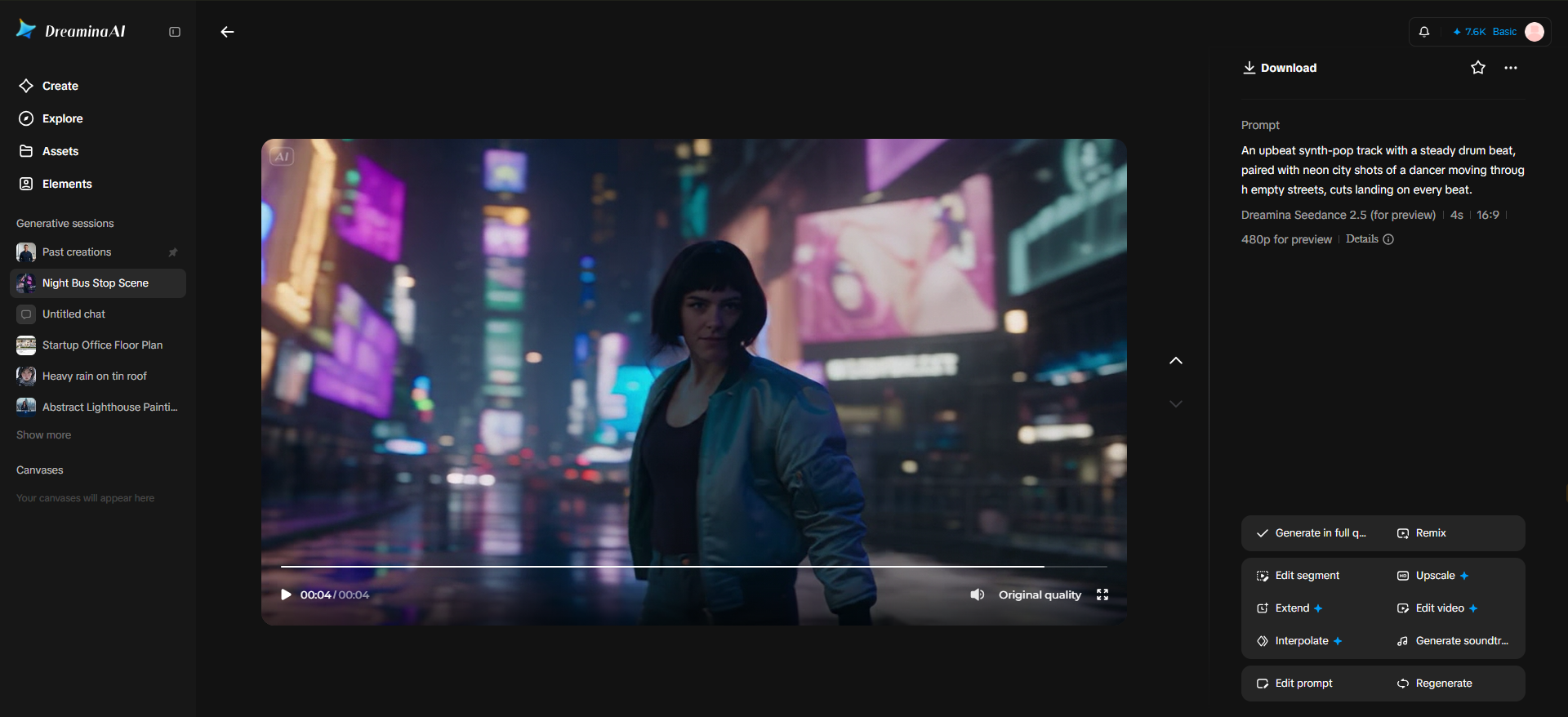Image resolution: width=1568 pixels, height=717 pixels.
Task: Choose Edit video
Action: tap(1437, 608)
